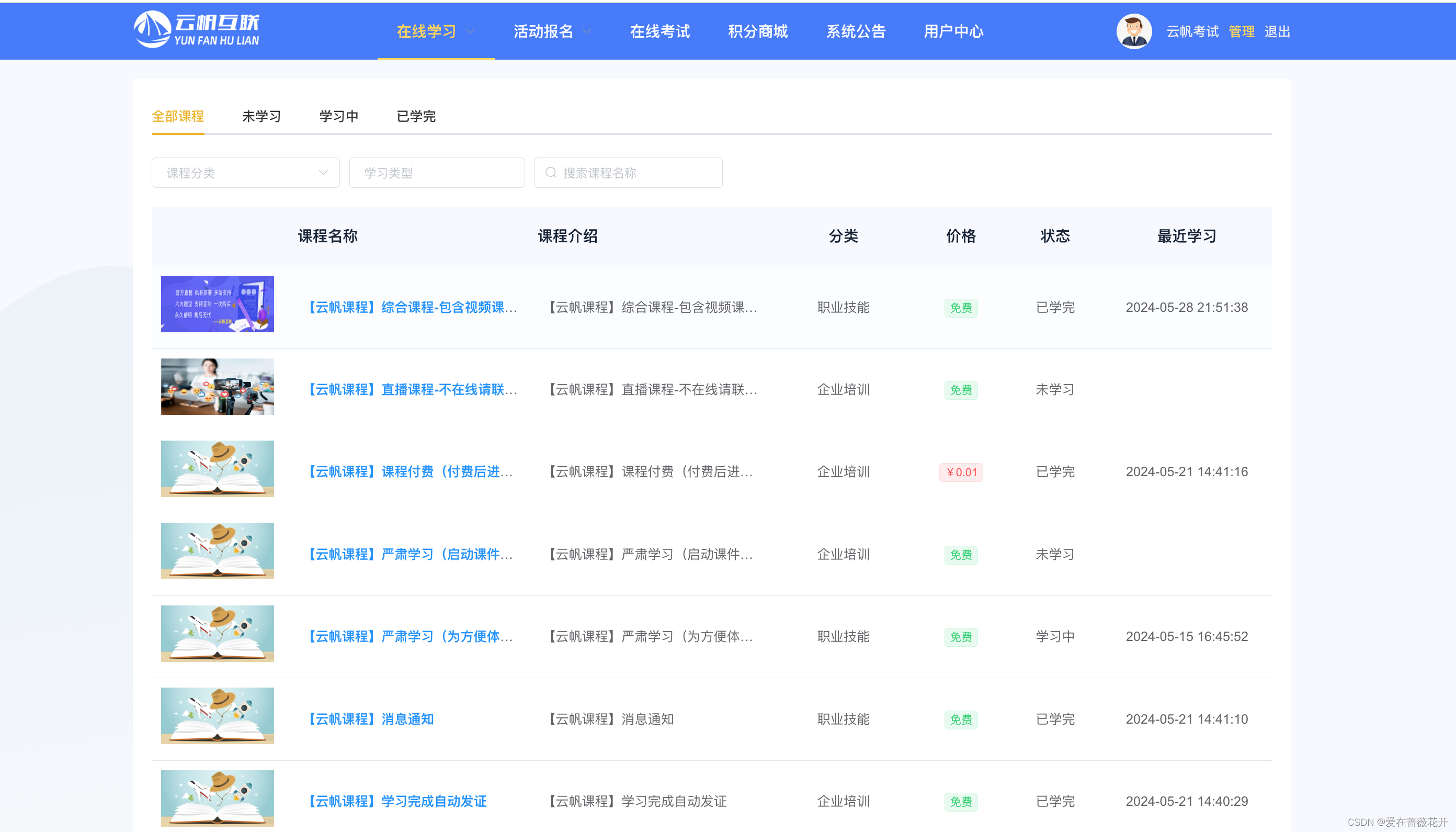Viewport: 1456px width, 832px height.
Task: Click the search magnifier icon
Action: pyautogui.click(x=550, y=173)
